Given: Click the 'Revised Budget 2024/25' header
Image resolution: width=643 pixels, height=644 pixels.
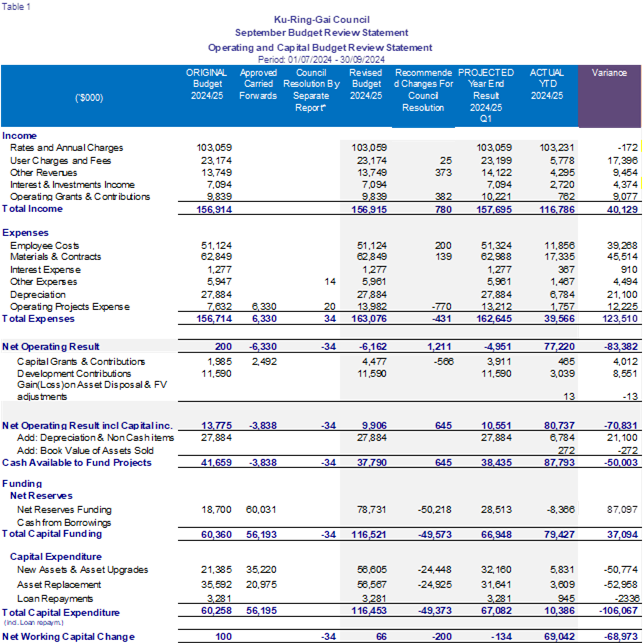Looking at the screenshot, I should 366,84.
